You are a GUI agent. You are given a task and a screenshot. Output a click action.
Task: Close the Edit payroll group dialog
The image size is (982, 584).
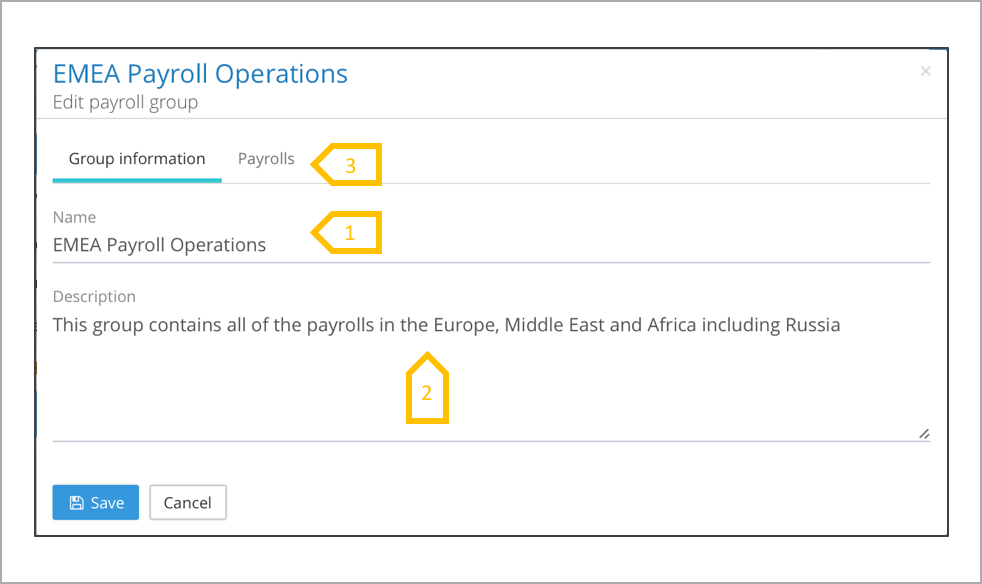click(925, 71)
